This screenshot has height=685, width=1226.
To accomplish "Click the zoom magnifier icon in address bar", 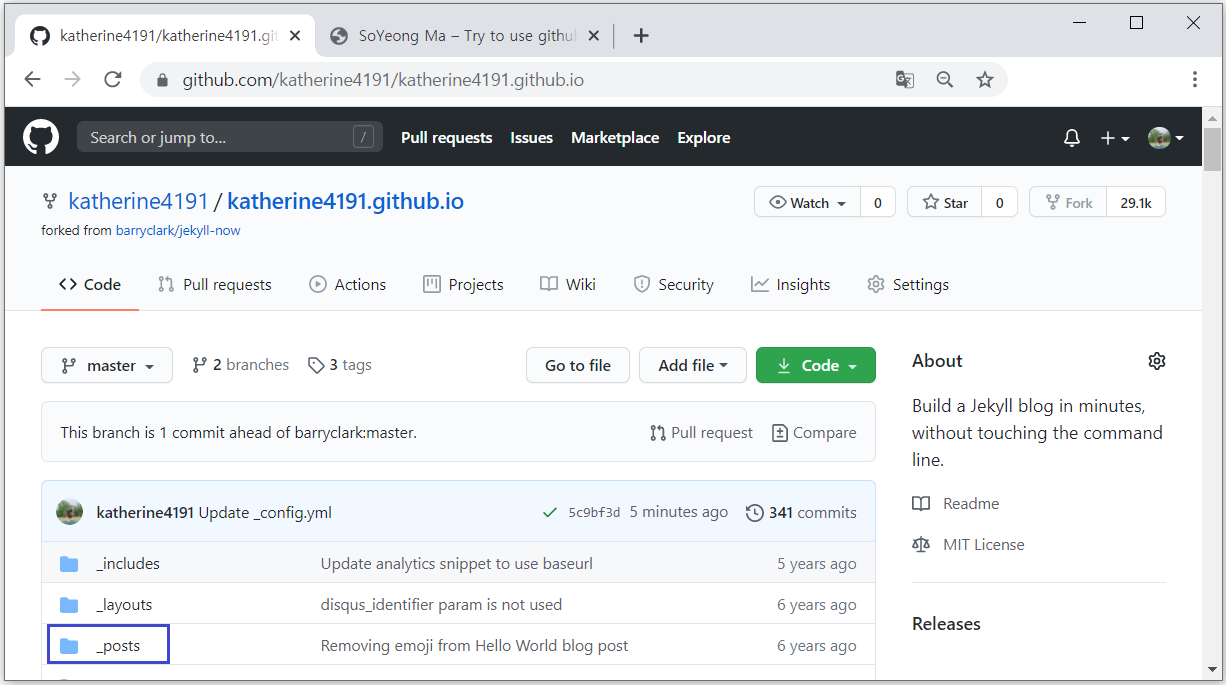I will click(x=945, y=79).
